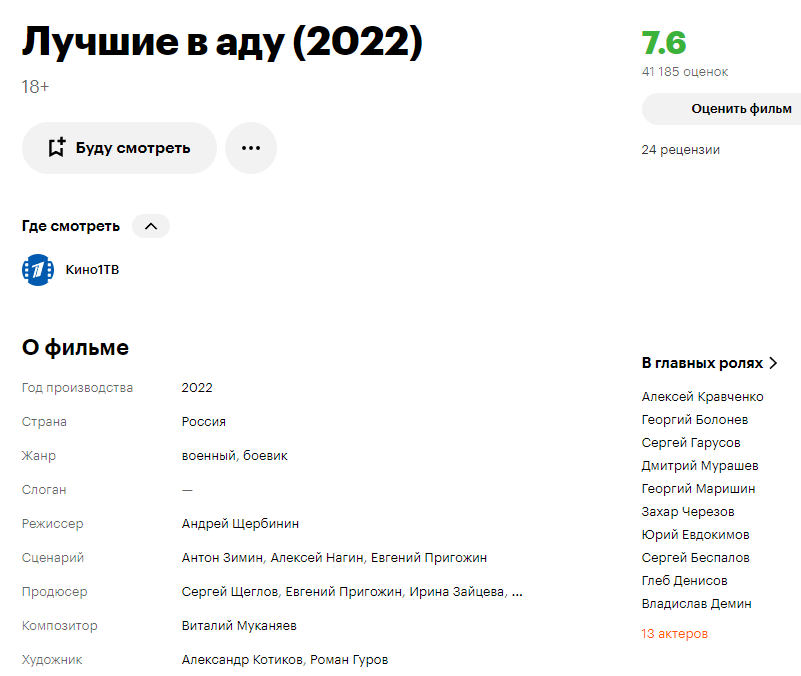Collapse the Где смотреть section chevron

pyautogui.click(x=151, y=226)
